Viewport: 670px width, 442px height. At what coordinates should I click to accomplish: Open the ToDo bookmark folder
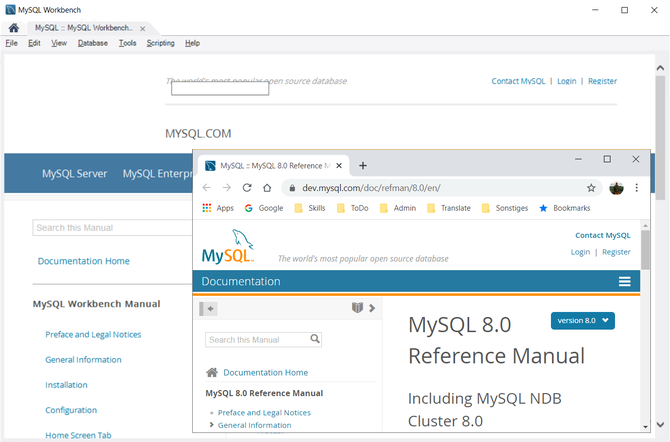(x=353, y=208)
